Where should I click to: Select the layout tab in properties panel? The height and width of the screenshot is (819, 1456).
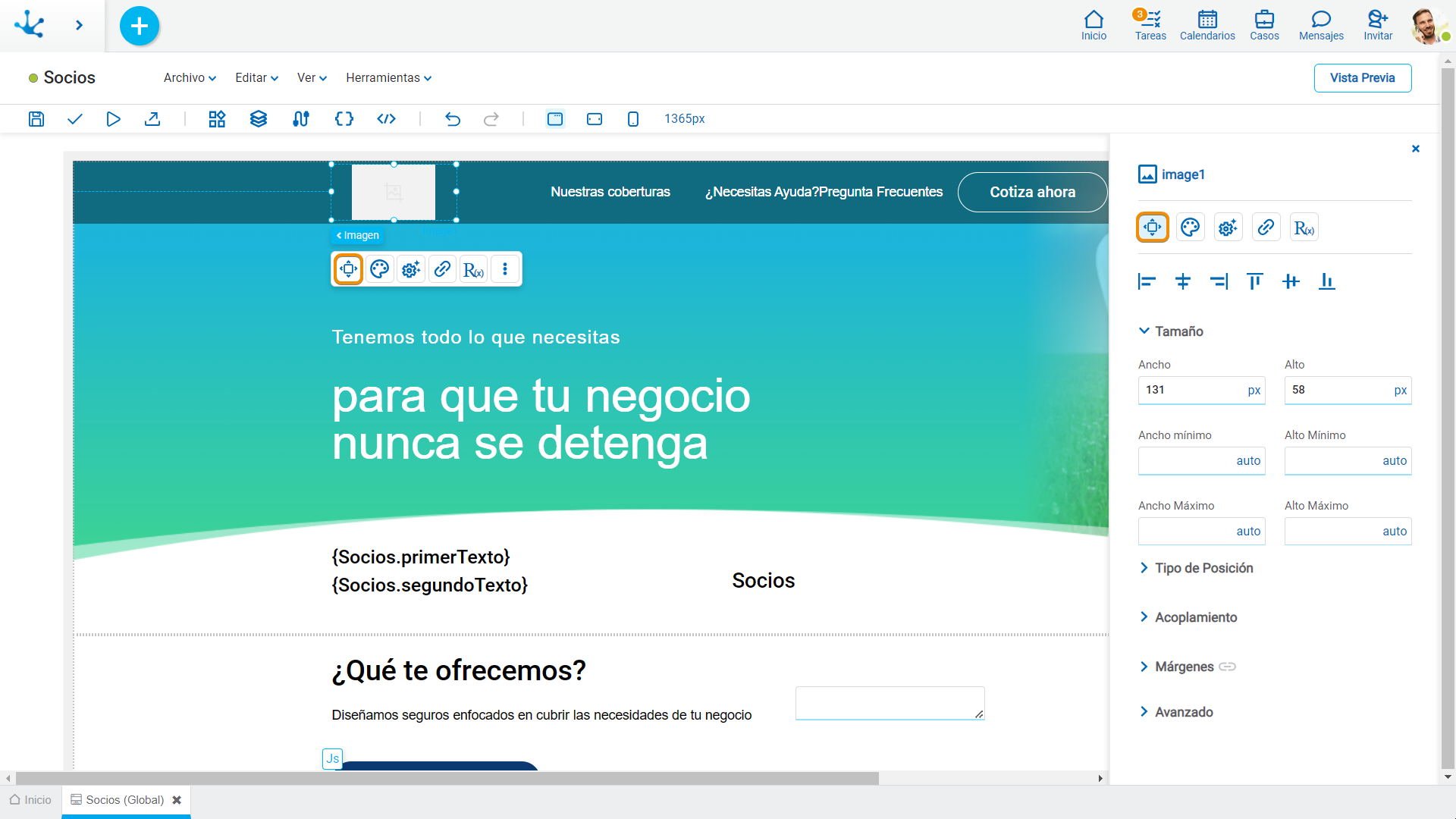[x=1153, y=227]
